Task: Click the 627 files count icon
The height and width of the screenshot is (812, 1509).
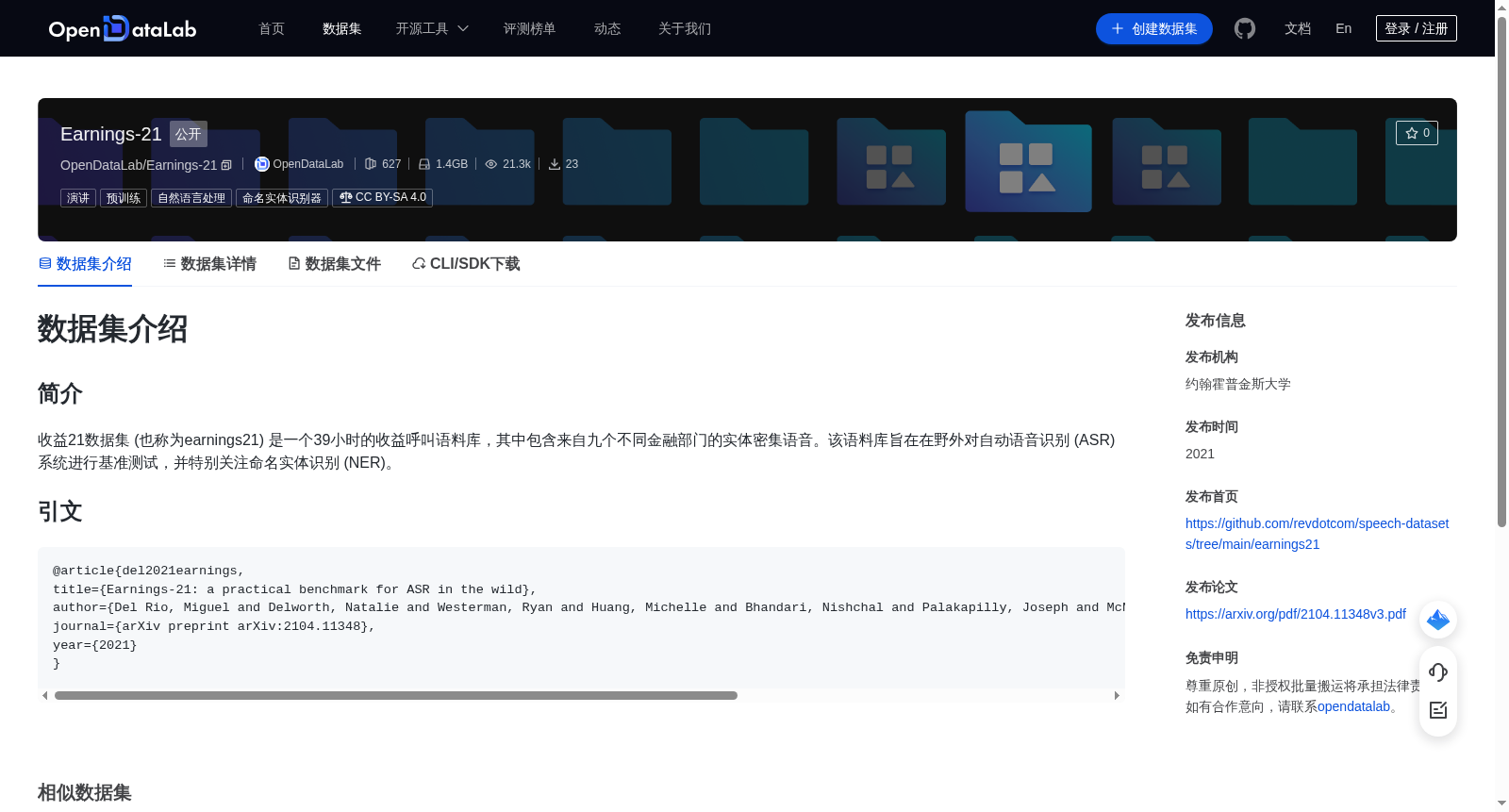Action: pos(371,164)
